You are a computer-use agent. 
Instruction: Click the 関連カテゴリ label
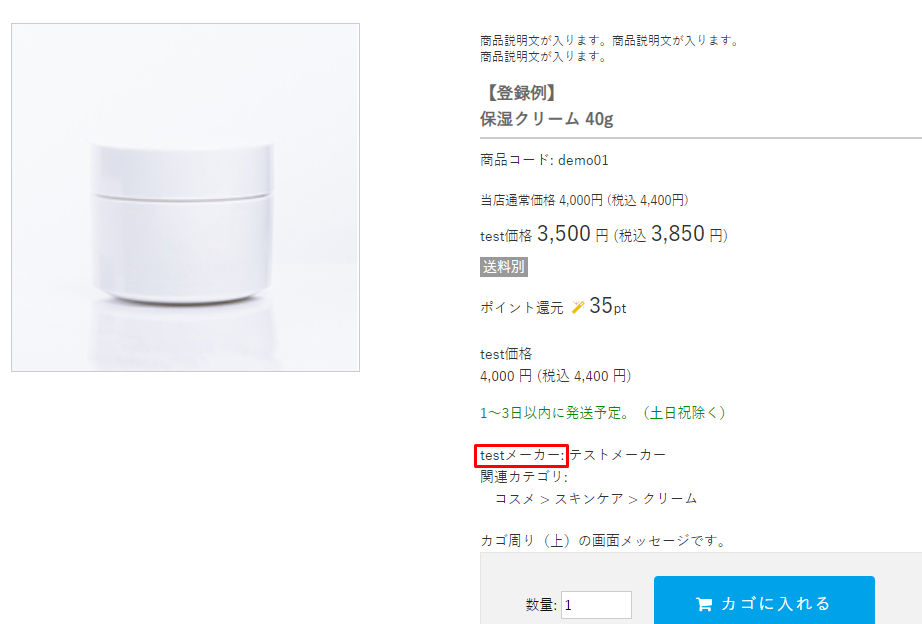[x=523, y=477]
